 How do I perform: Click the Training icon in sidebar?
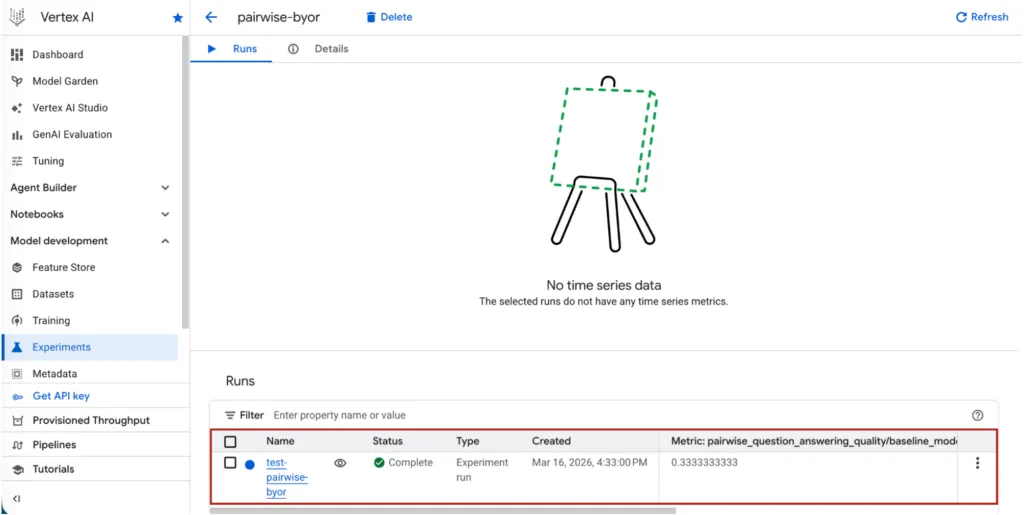[18, 320]
